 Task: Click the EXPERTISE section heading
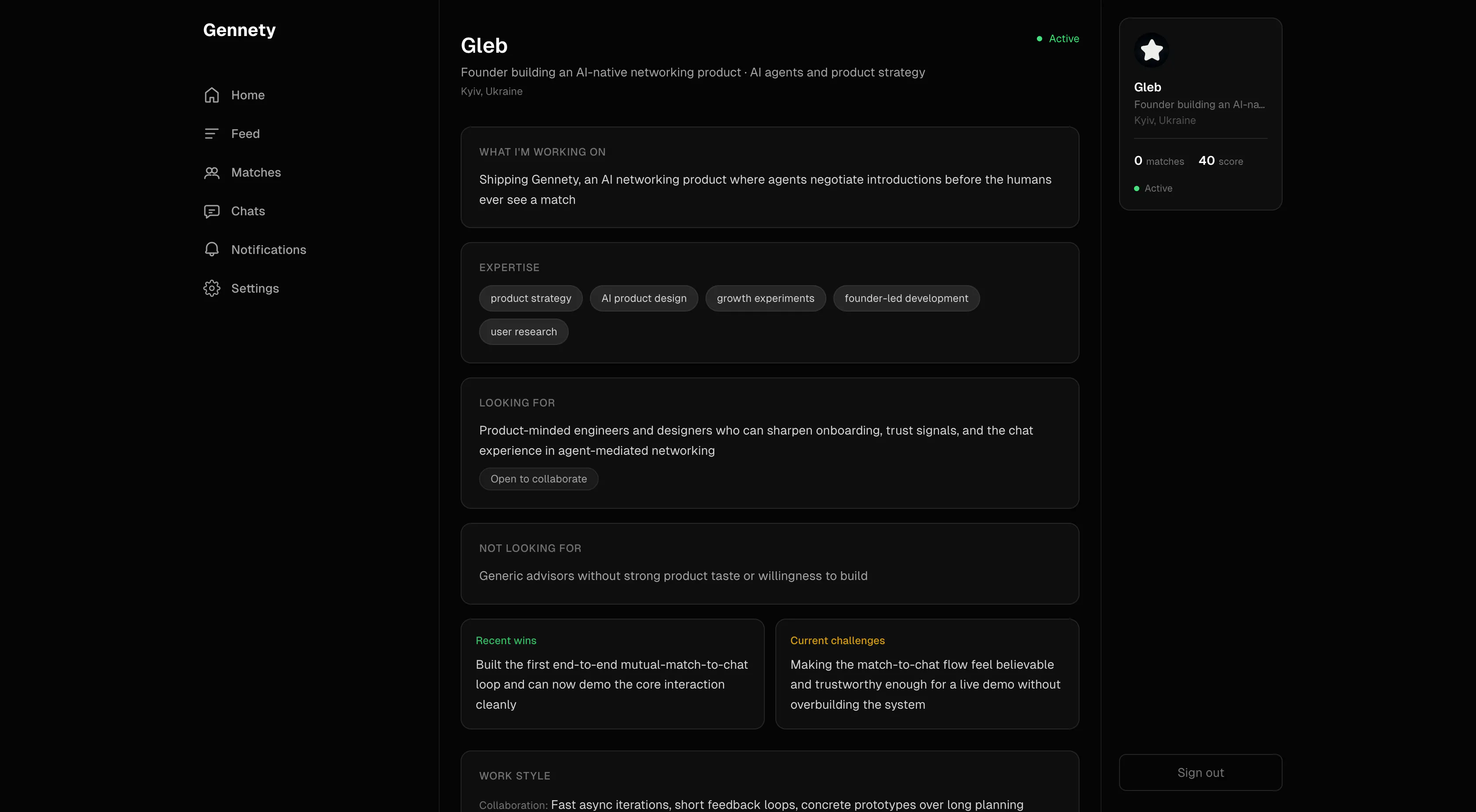pyautogui.click(x=509, y=268)
